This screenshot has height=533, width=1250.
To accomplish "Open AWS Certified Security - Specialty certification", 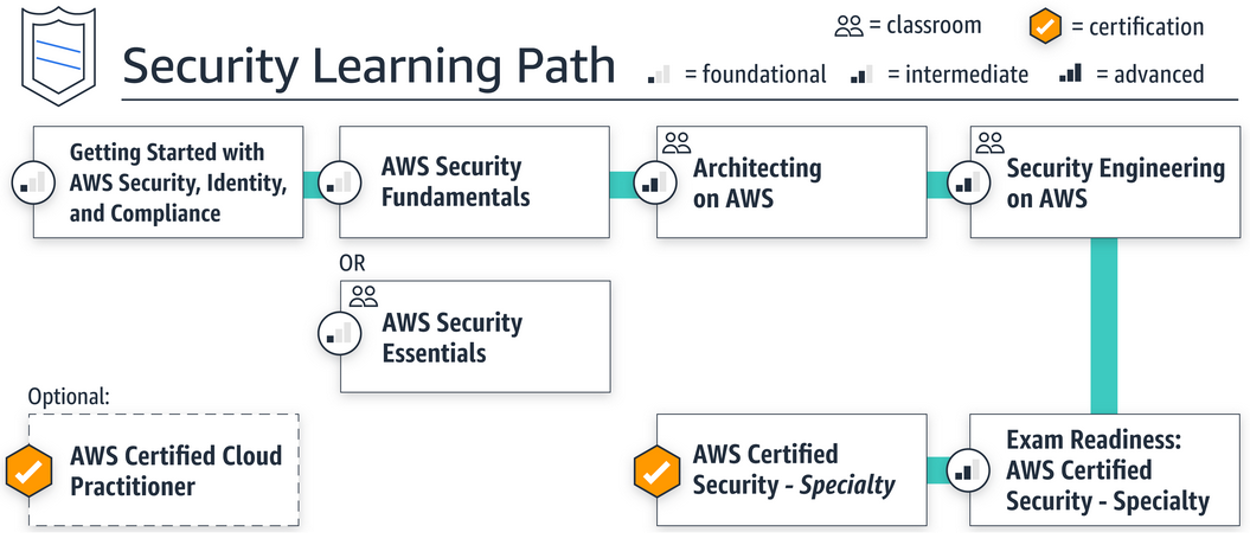I will click(x=791, y=470).
